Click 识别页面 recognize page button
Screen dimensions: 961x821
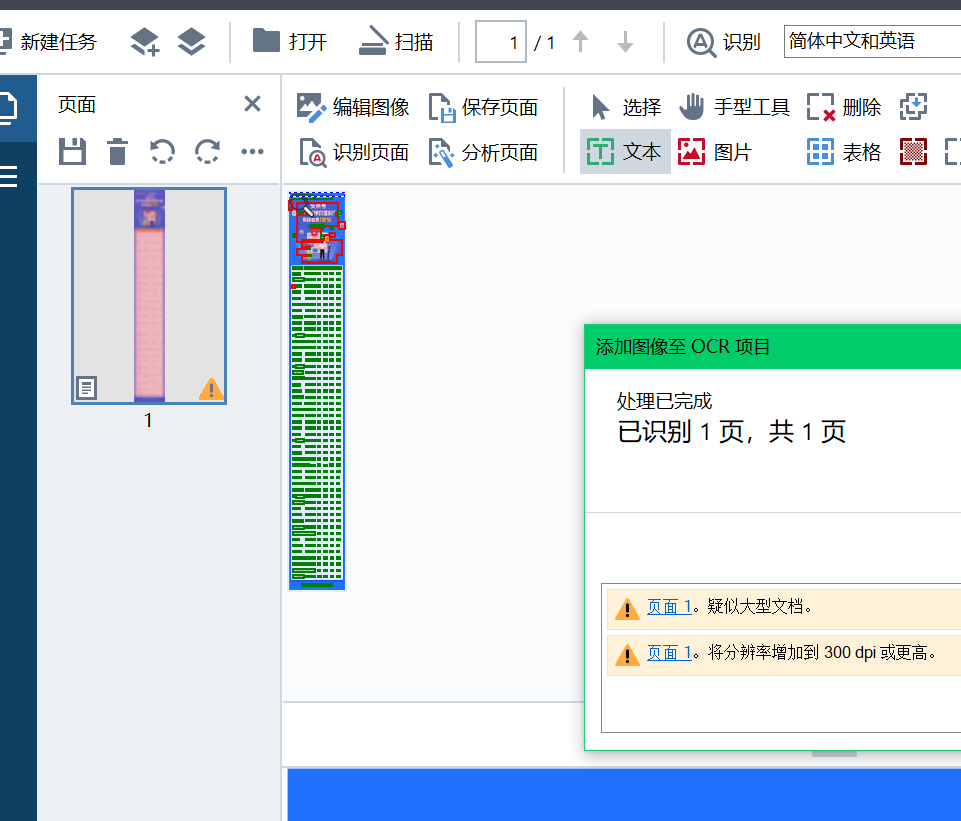[353, 152]
